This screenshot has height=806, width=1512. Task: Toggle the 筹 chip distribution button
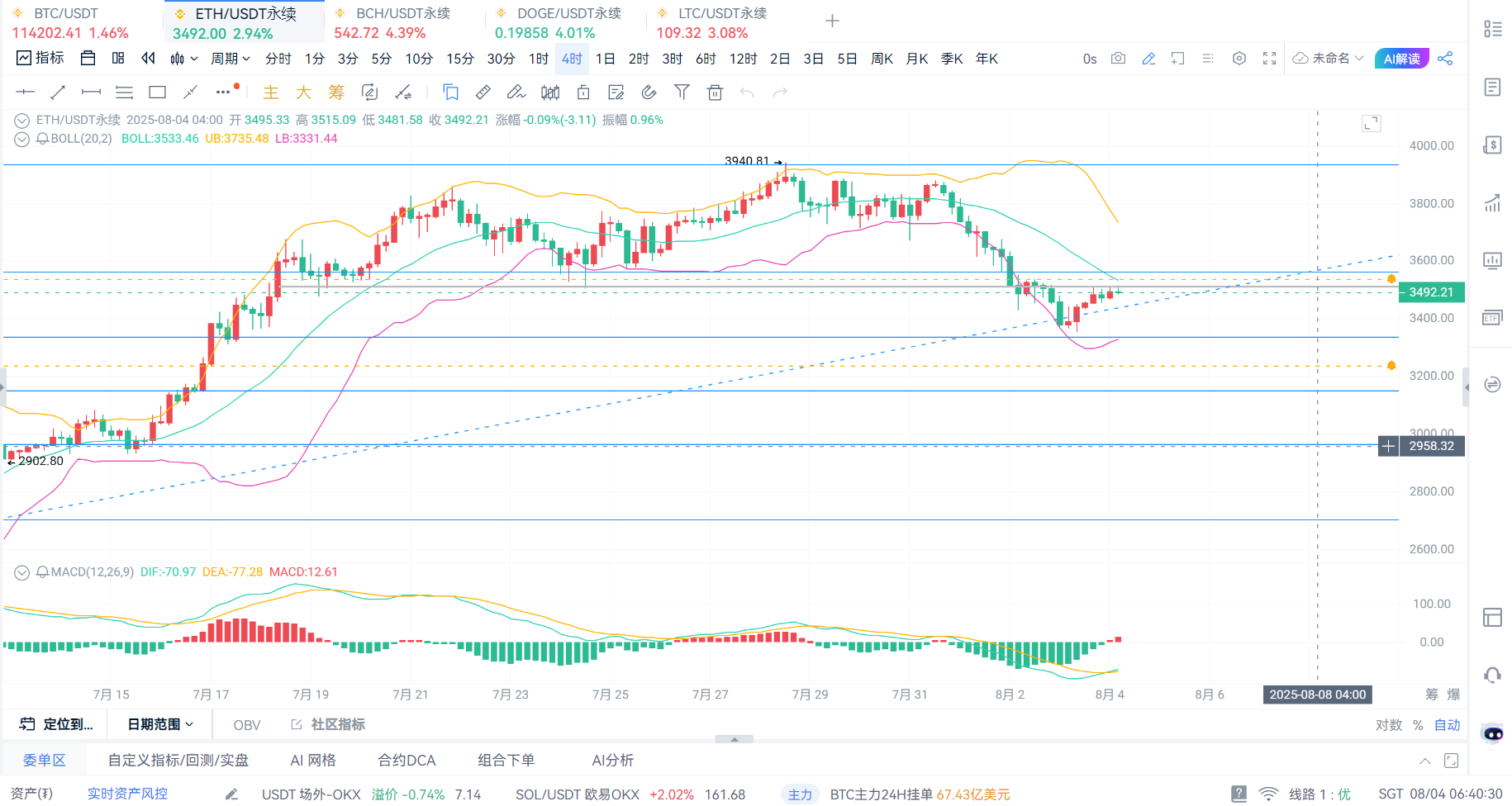1432,695
